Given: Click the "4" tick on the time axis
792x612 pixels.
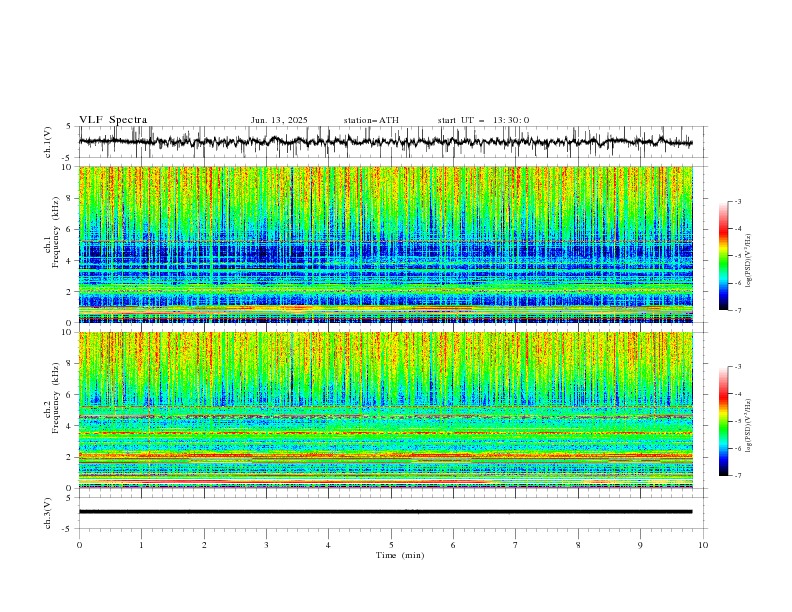Looking at the screenshot, I should coord(328,545).
